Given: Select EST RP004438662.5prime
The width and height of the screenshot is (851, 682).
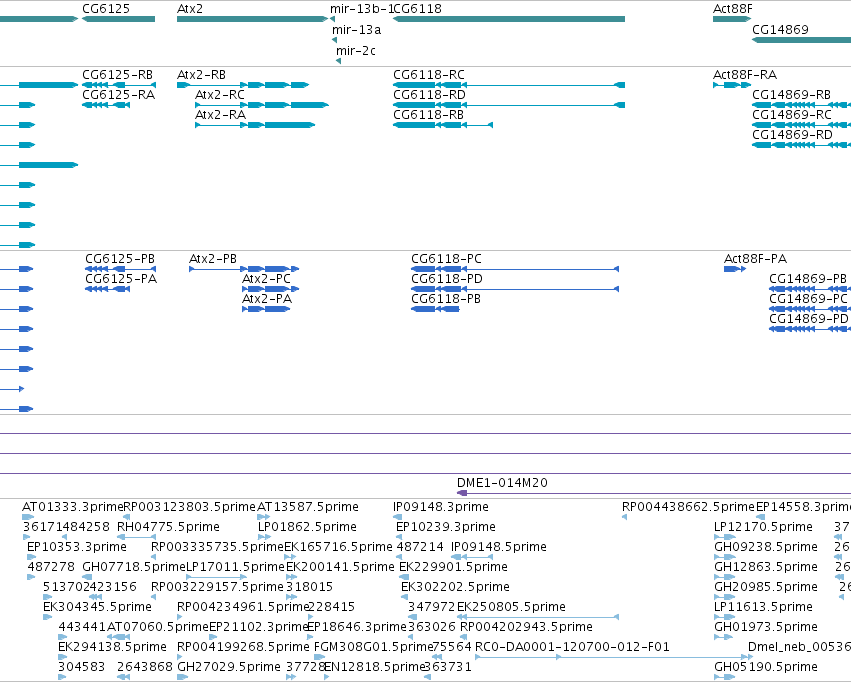Looking at the screenshot, I should (x=688, y=506).
